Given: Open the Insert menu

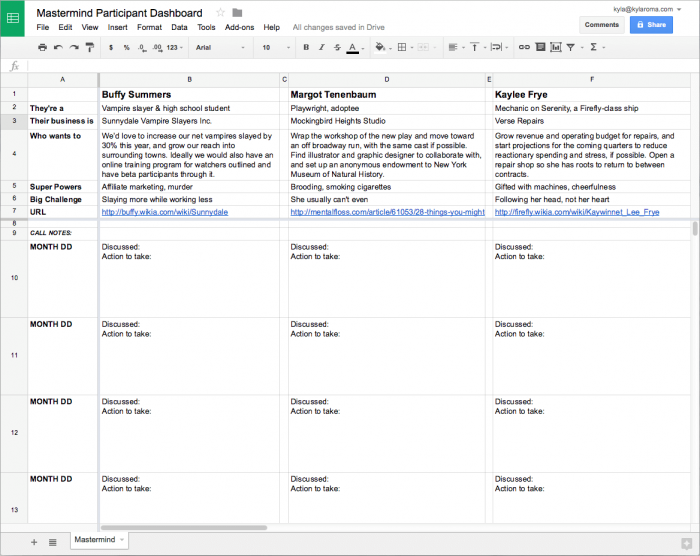Looking at the screenshot, I should [x=117, y=27].
